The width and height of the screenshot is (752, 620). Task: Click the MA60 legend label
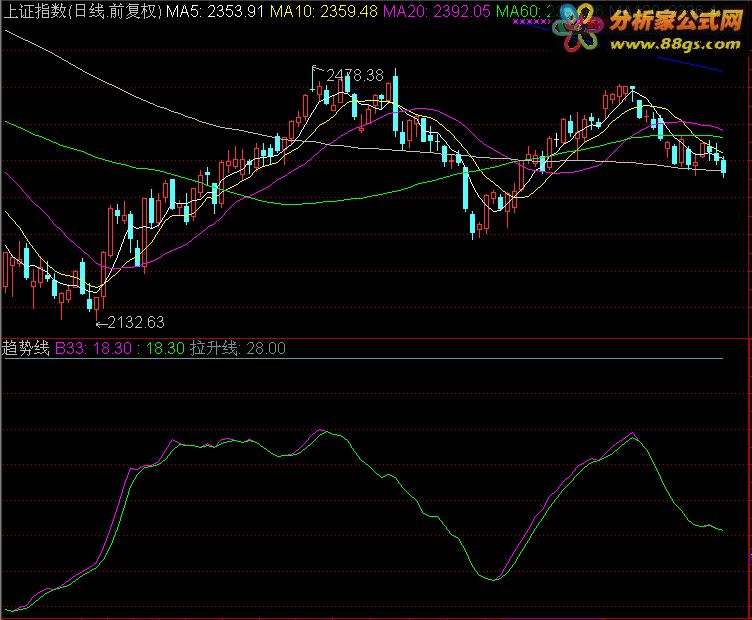pos(524,11)
